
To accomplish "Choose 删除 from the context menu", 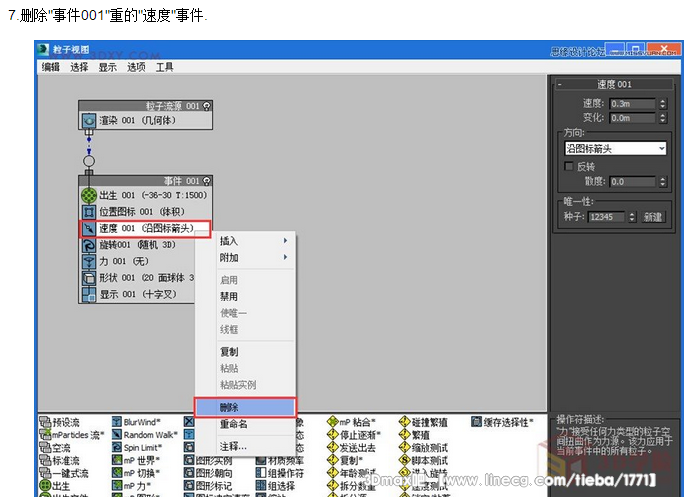I will tap(245, 407).
